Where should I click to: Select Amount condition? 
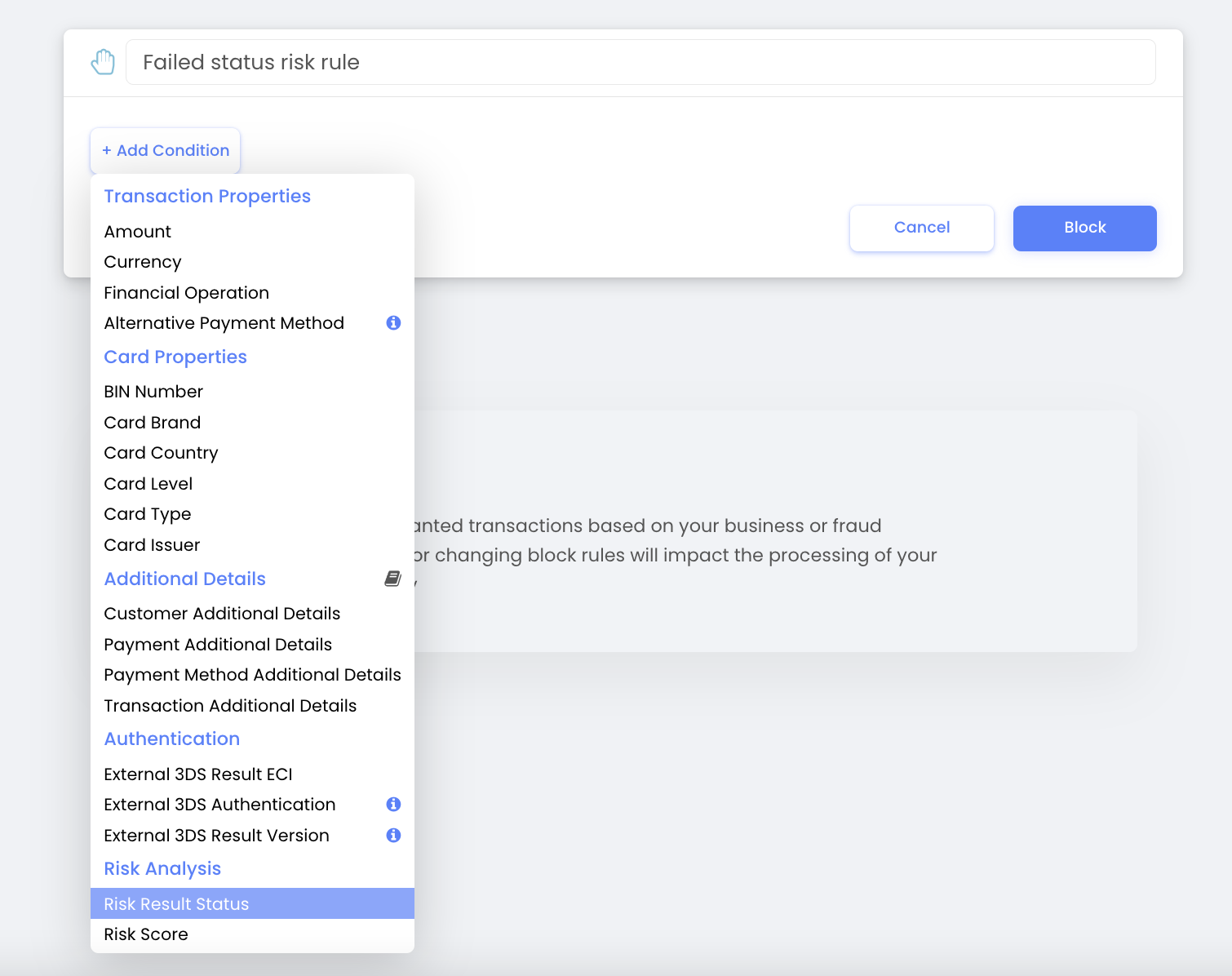tap(252, 232)
